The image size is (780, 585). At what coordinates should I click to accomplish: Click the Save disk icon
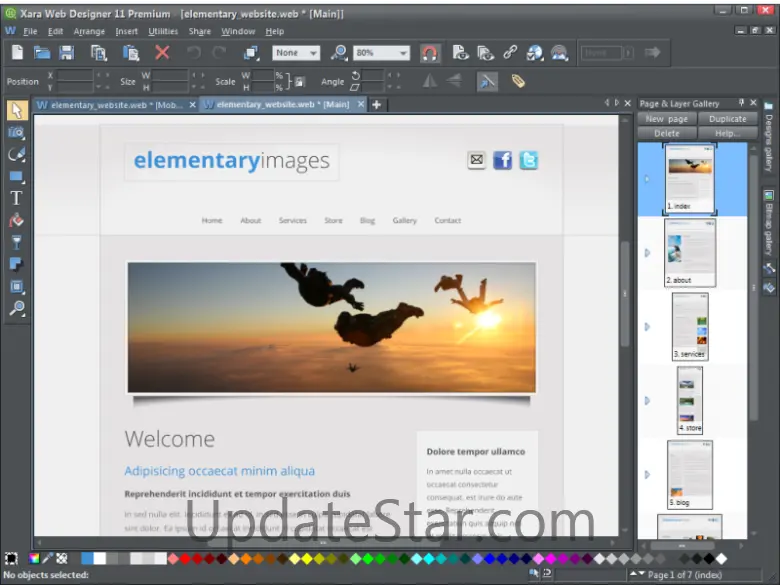click(66, 52)
